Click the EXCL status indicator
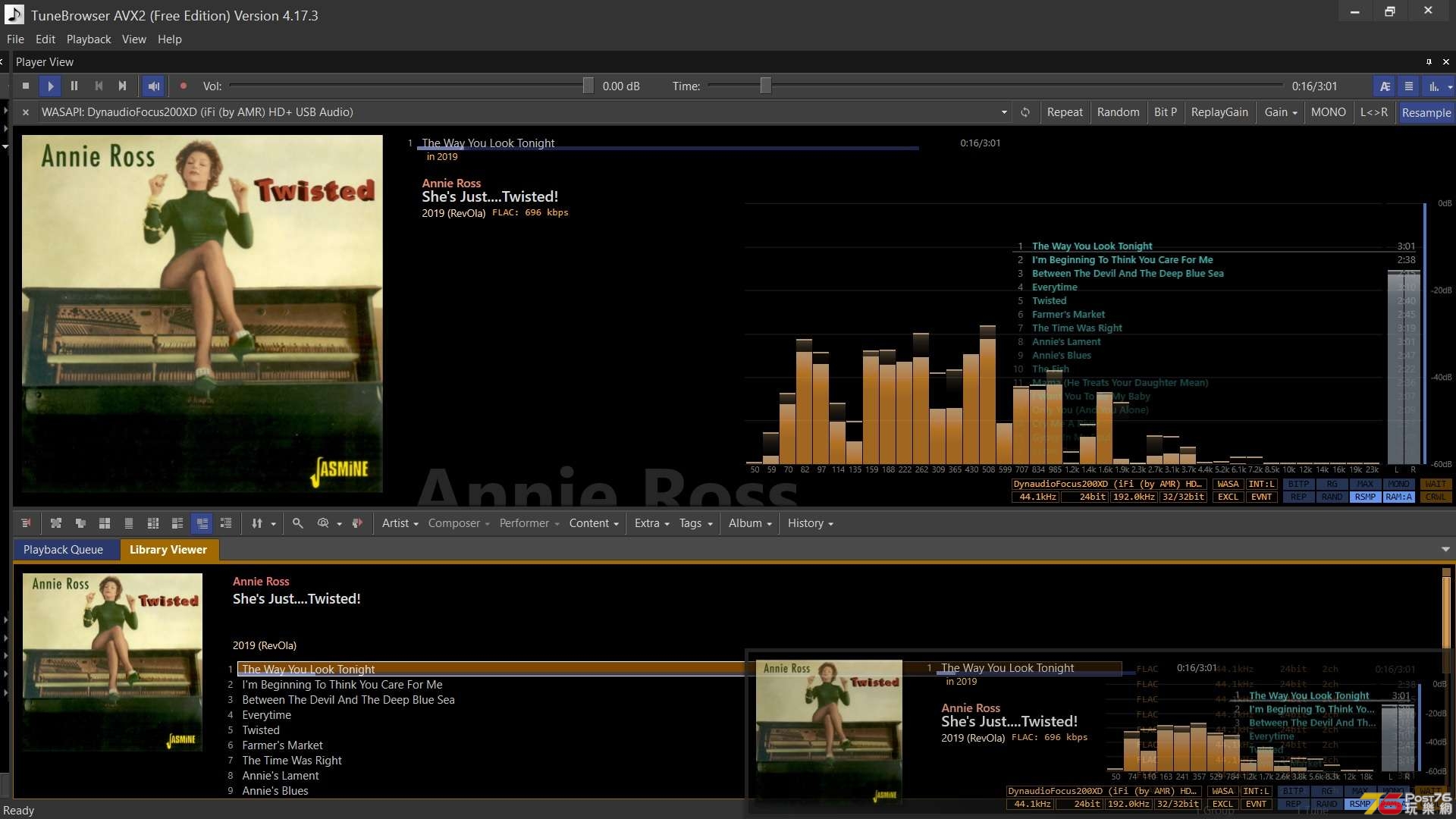The height and width of the screenshot is (819, 1456). tap(1228, 497)
